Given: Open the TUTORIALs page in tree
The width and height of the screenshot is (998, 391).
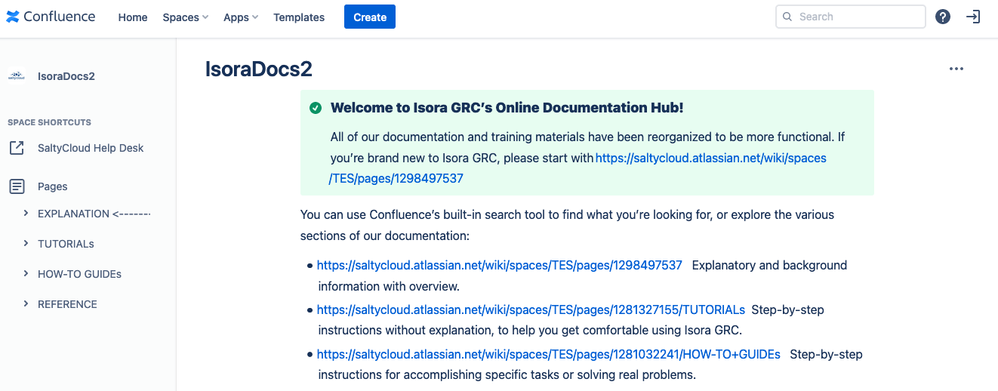Looking at the screenshot, I should (66, 244).
